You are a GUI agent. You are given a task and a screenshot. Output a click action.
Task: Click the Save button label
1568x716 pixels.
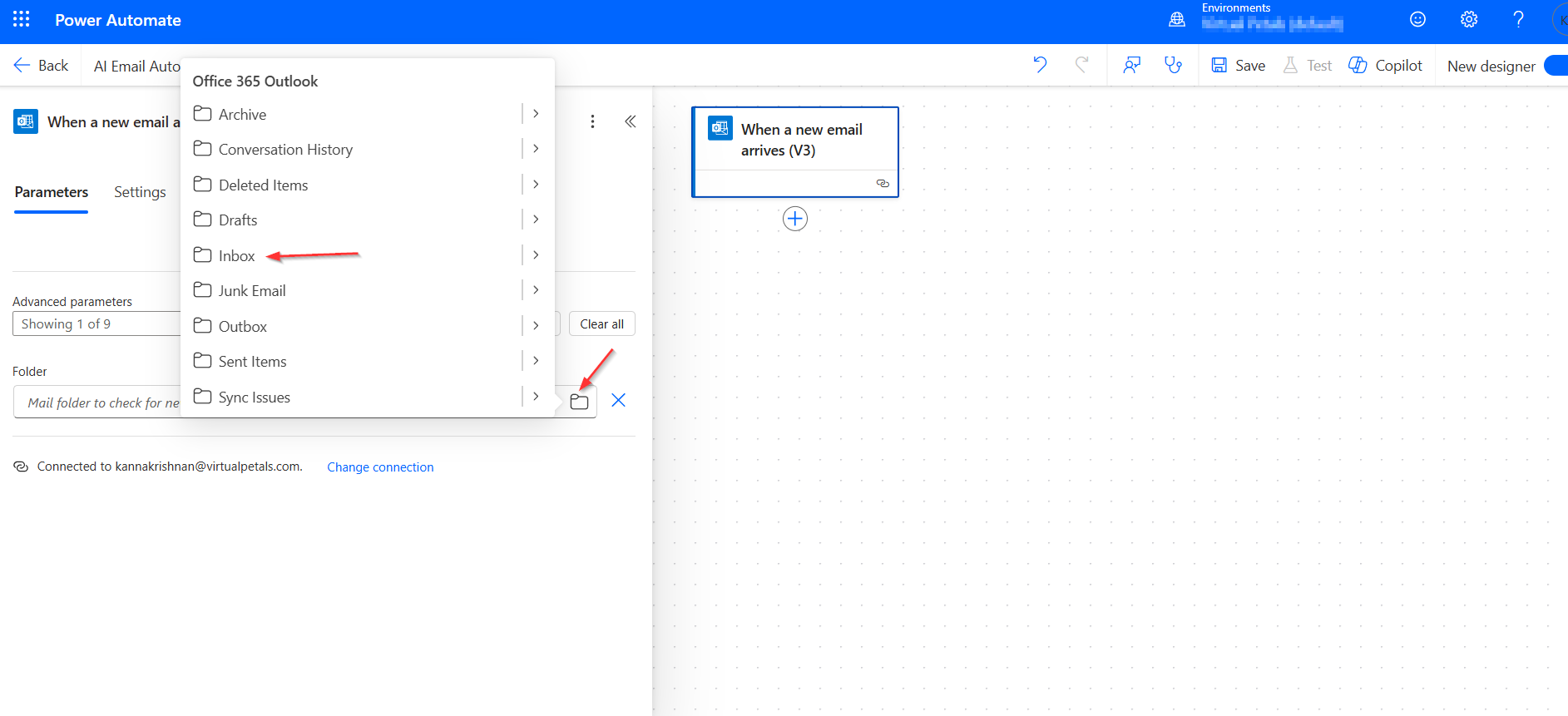click(1250, 66)
